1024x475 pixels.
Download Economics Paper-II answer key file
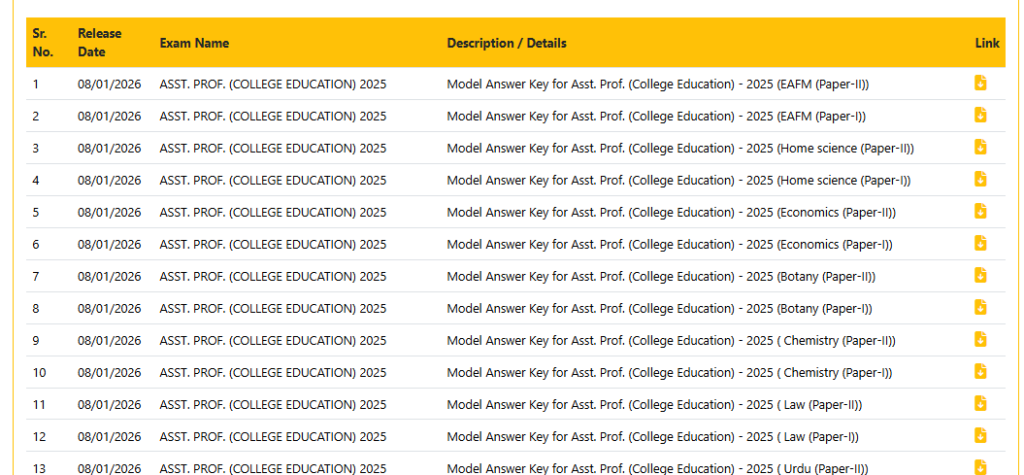980,211
